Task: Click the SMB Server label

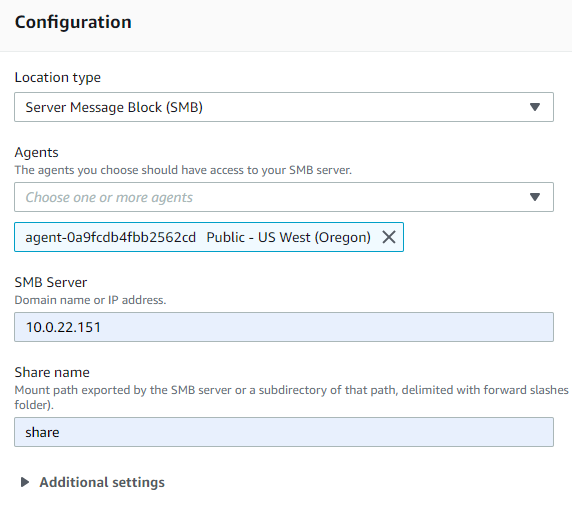Action: click(51, 282)
